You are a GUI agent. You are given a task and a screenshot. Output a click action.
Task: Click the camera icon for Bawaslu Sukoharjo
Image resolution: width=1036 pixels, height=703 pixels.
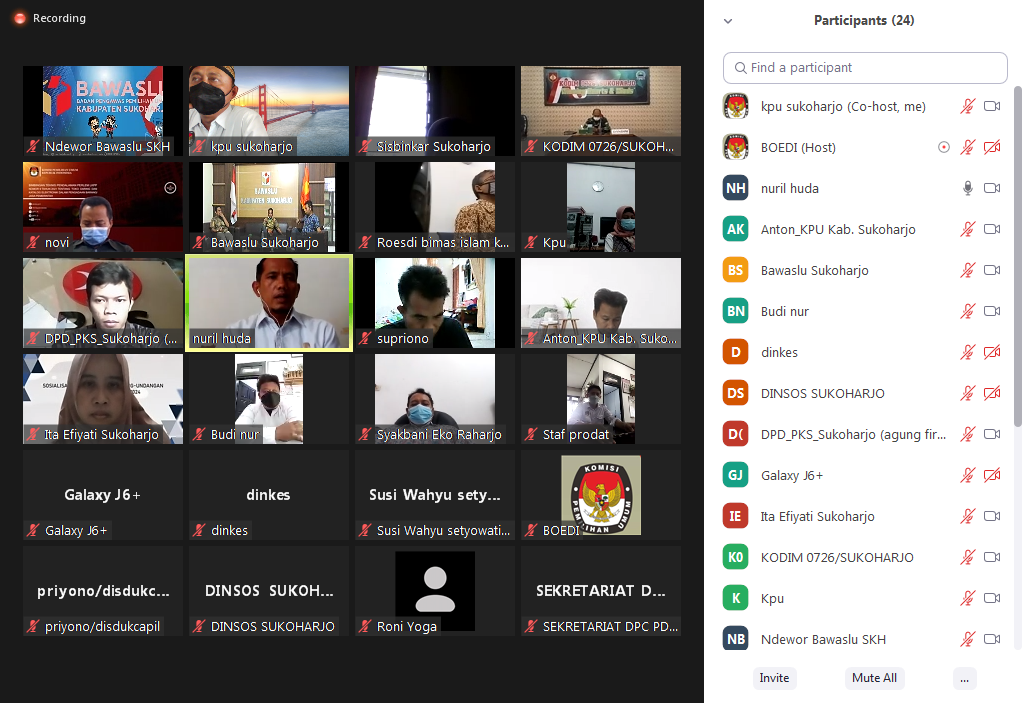992,270
